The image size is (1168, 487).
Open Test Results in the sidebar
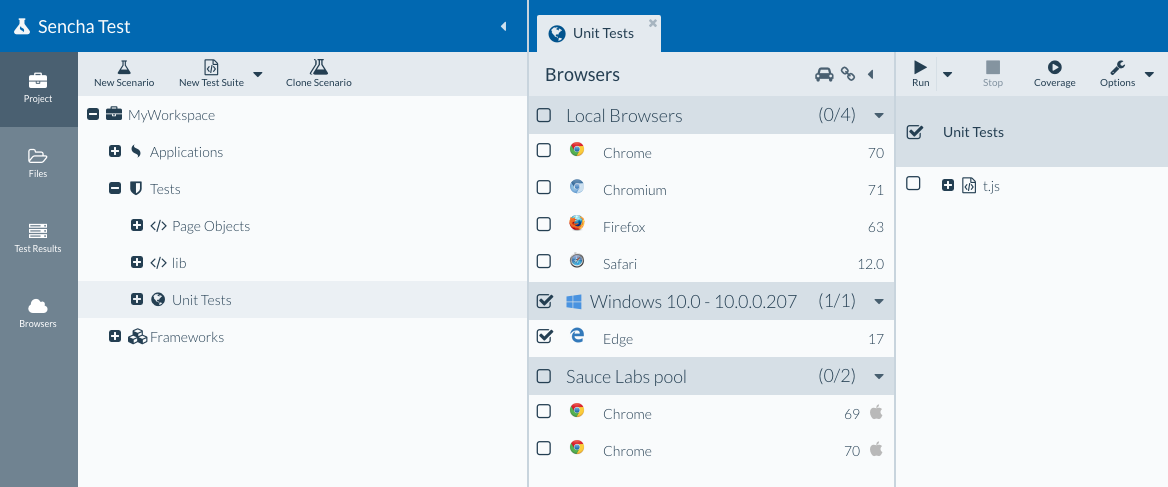[38, 237]
